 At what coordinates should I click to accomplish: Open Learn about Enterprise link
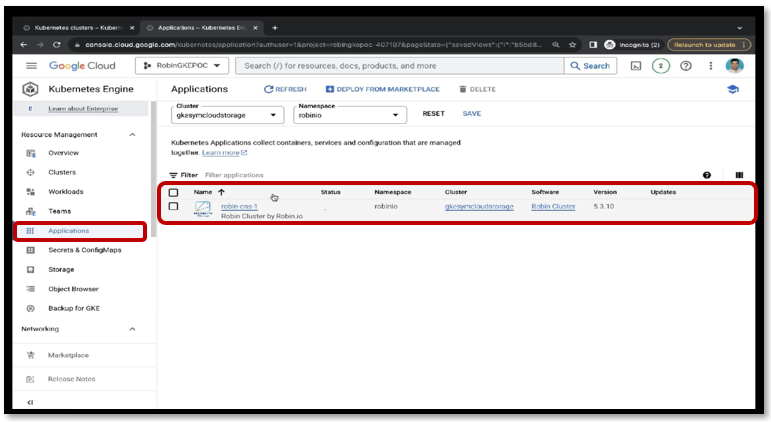83,109
